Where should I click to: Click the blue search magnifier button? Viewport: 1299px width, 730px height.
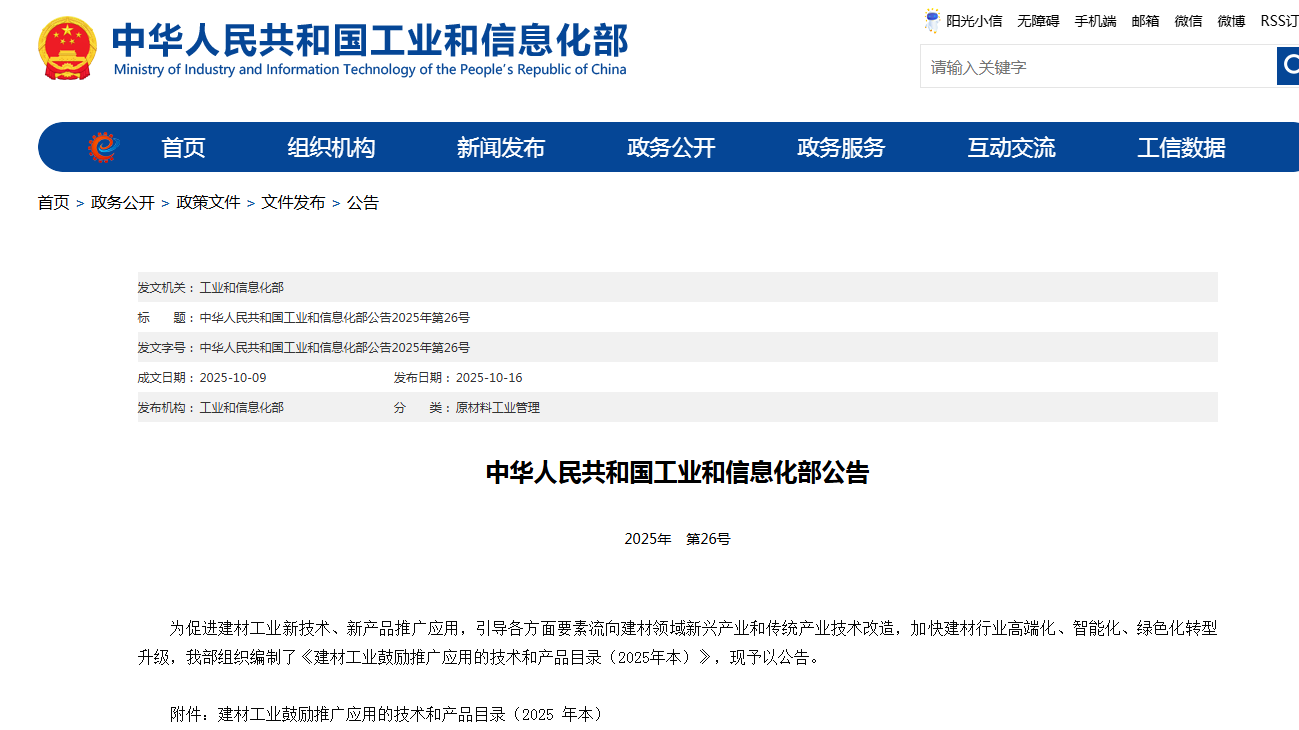[x=1287, y=66]
